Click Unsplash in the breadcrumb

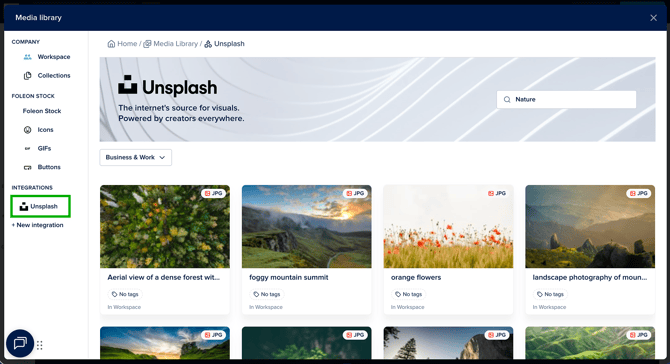(229, 44)
